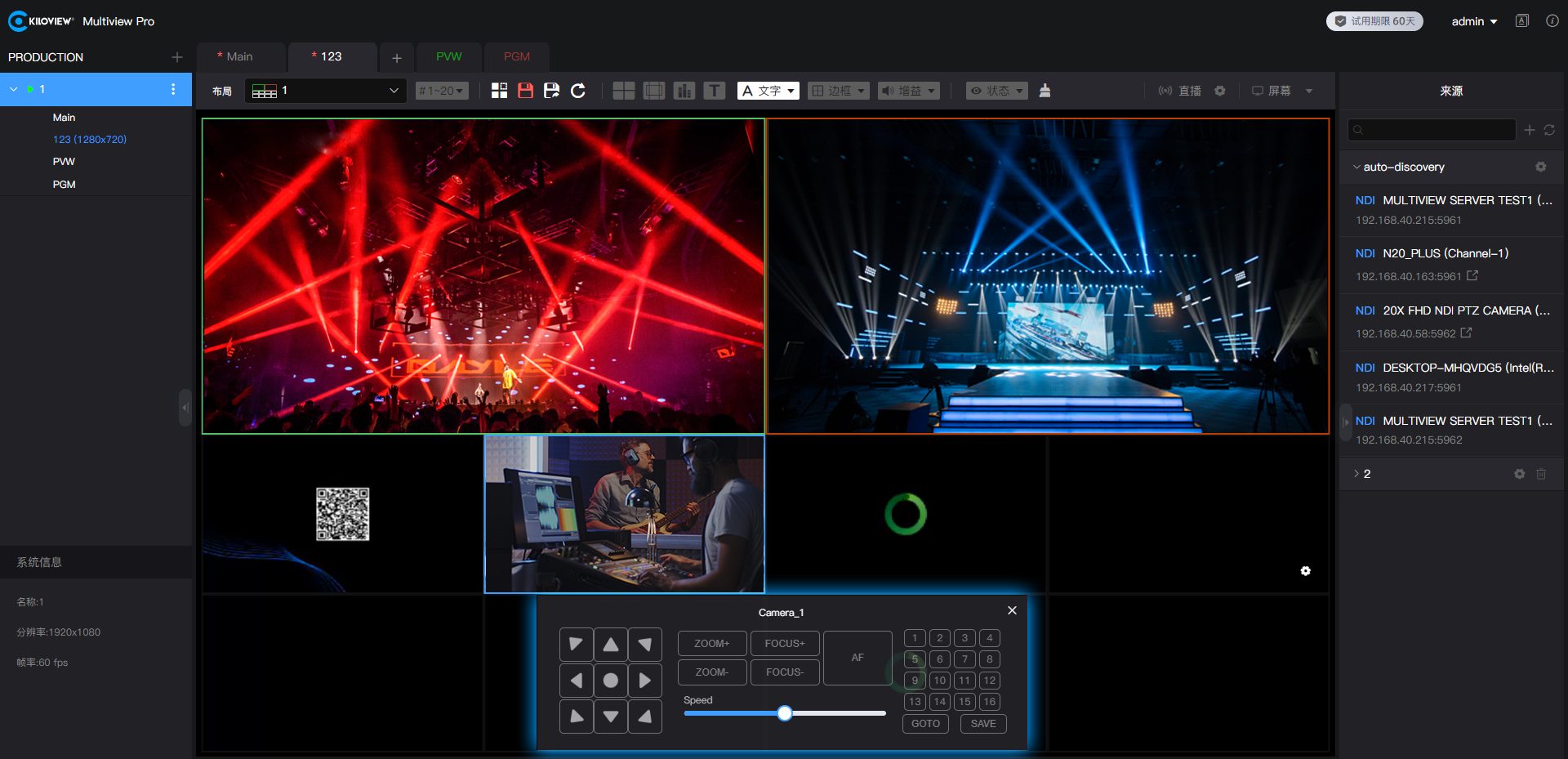Open the 状态 status visibility dropdown

point(997,91)
